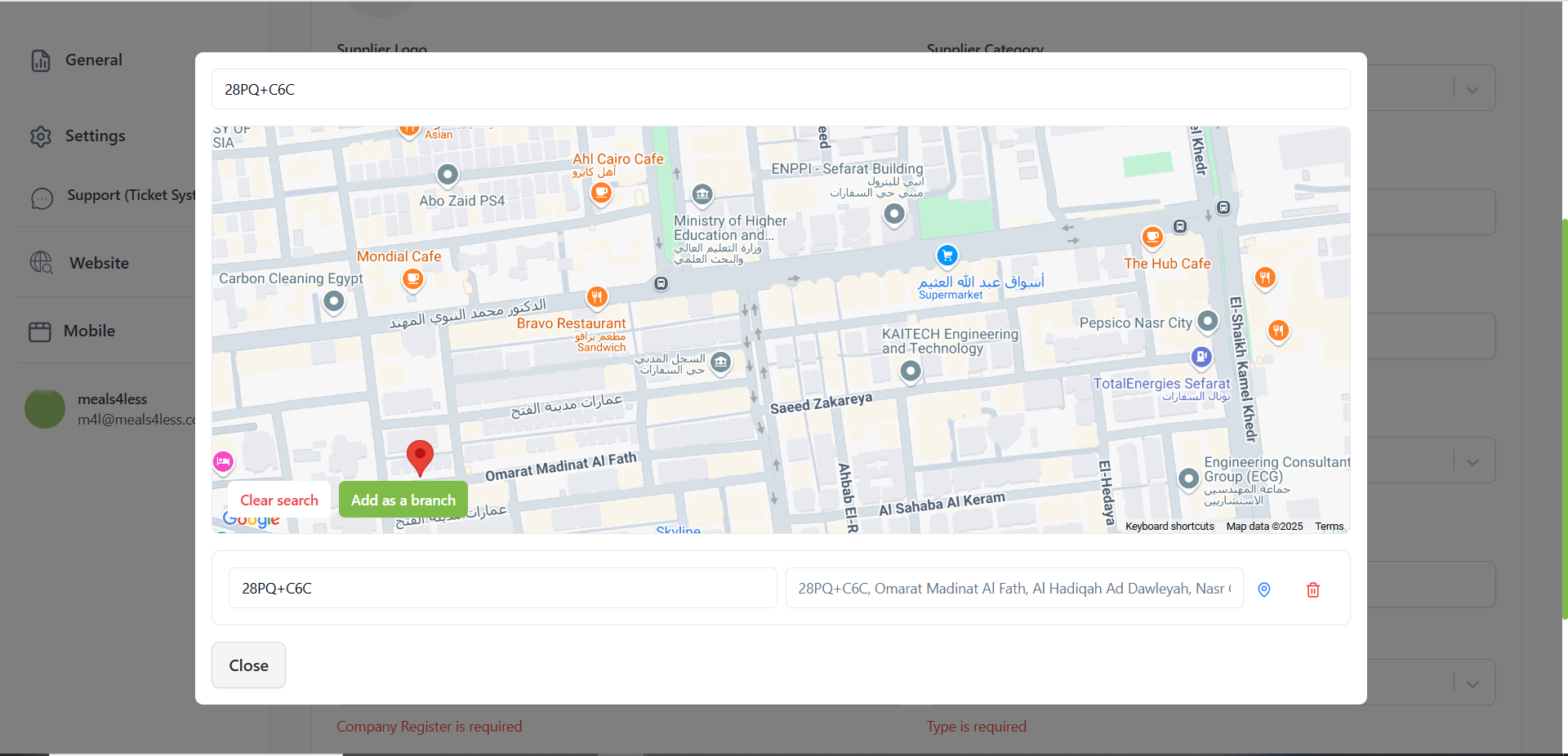Click the Asian restaurant marker at map top
Image resolution: width=1568 pixels, height=756 pixels.
pos(409,131)
